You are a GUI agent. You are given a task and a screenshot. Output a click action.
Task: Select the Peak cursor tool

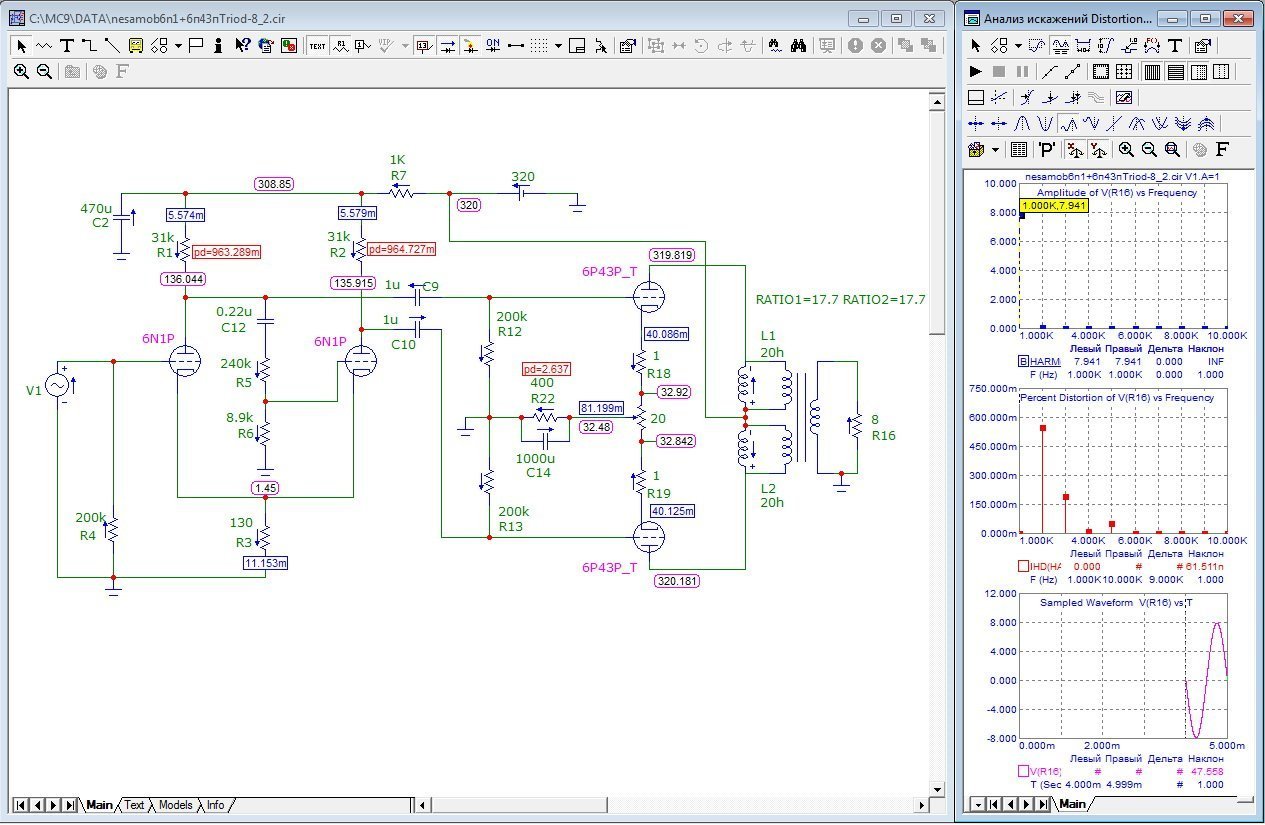1022,124
